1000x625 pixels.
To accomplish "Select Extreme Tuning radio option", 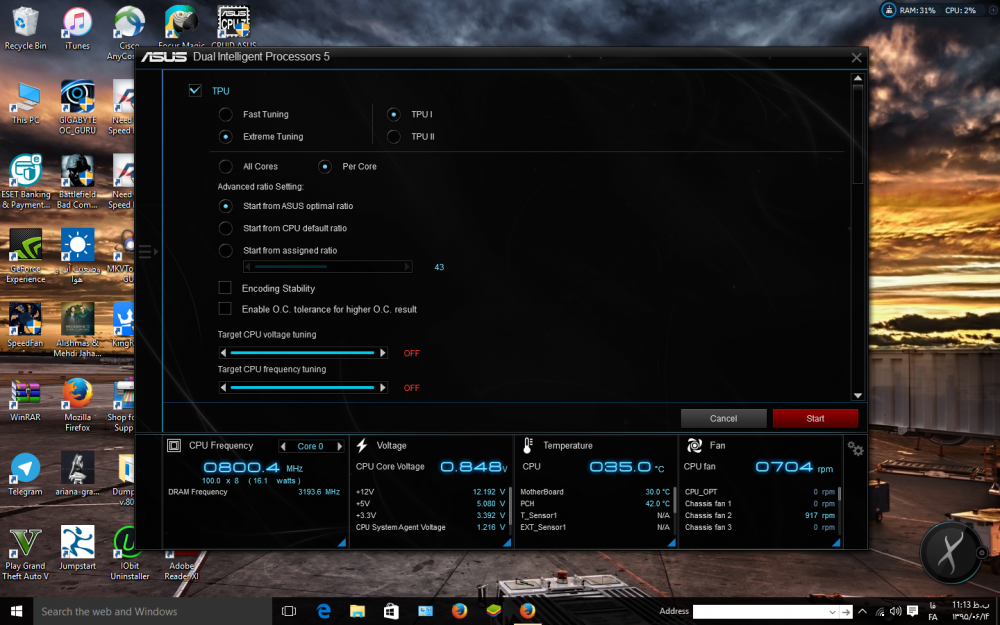I will (x=226, y=136).
